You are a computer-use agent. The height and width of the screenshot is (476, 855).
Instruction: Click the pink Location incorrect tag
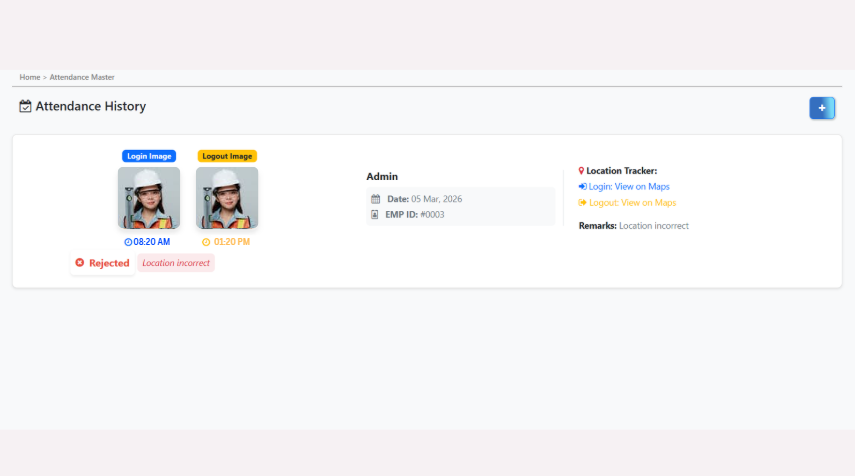tap(176, 263)
